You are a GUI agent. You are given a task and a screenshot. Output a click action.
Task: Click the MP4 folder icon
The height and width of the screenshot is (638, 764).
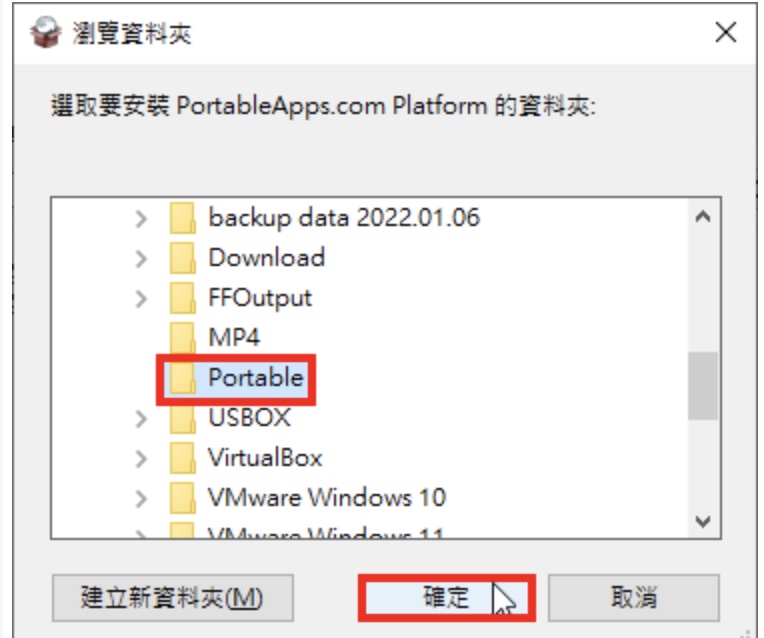[x=183, y=338]
